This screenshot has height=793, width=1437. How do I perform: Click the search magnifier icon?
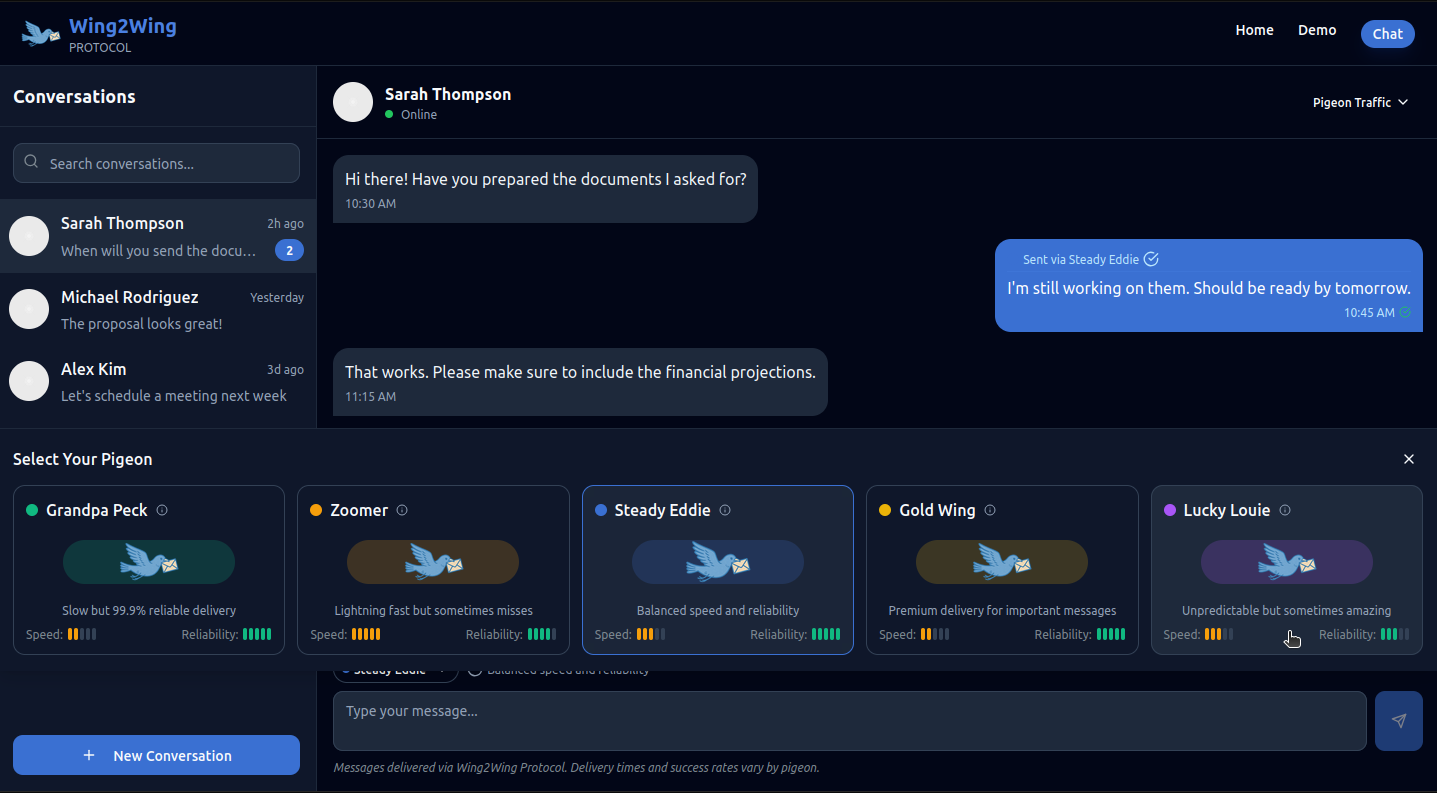(x=31, y=162)
